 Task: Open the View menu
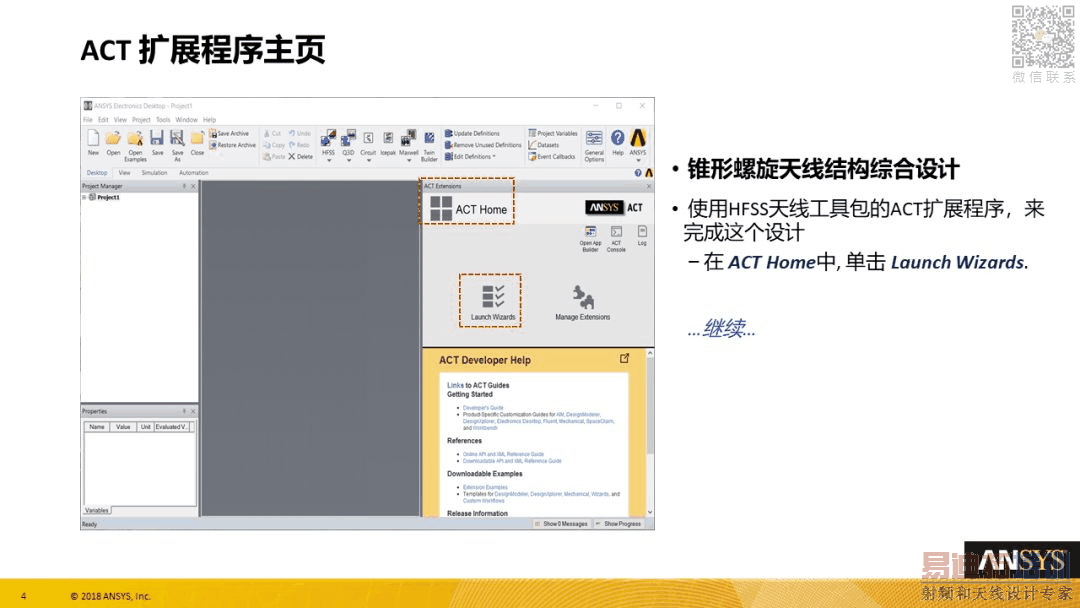pyautogui.click(x=120, y=120)
